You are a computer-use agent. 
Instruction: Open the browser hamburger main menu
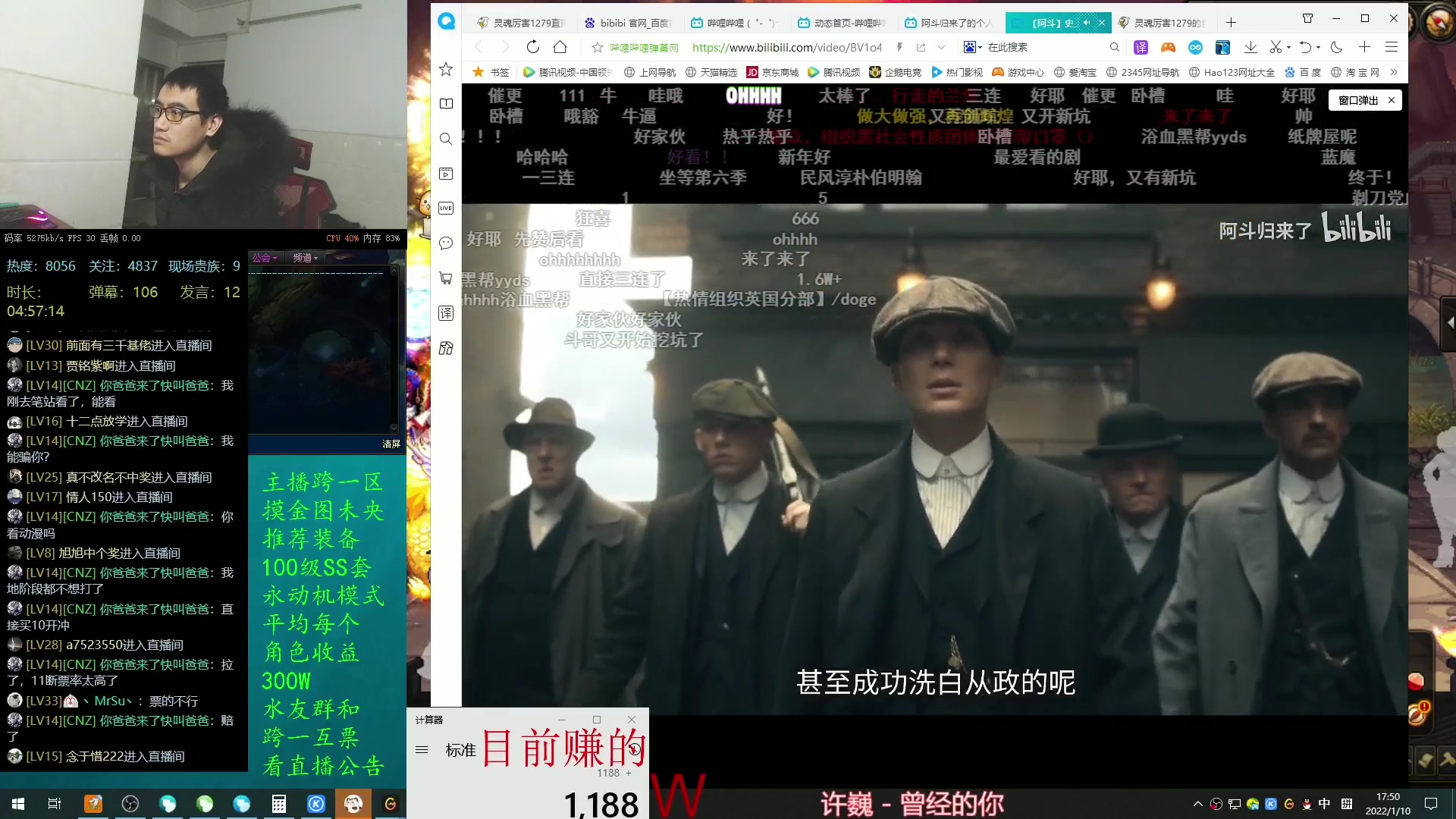[1392, 47]
